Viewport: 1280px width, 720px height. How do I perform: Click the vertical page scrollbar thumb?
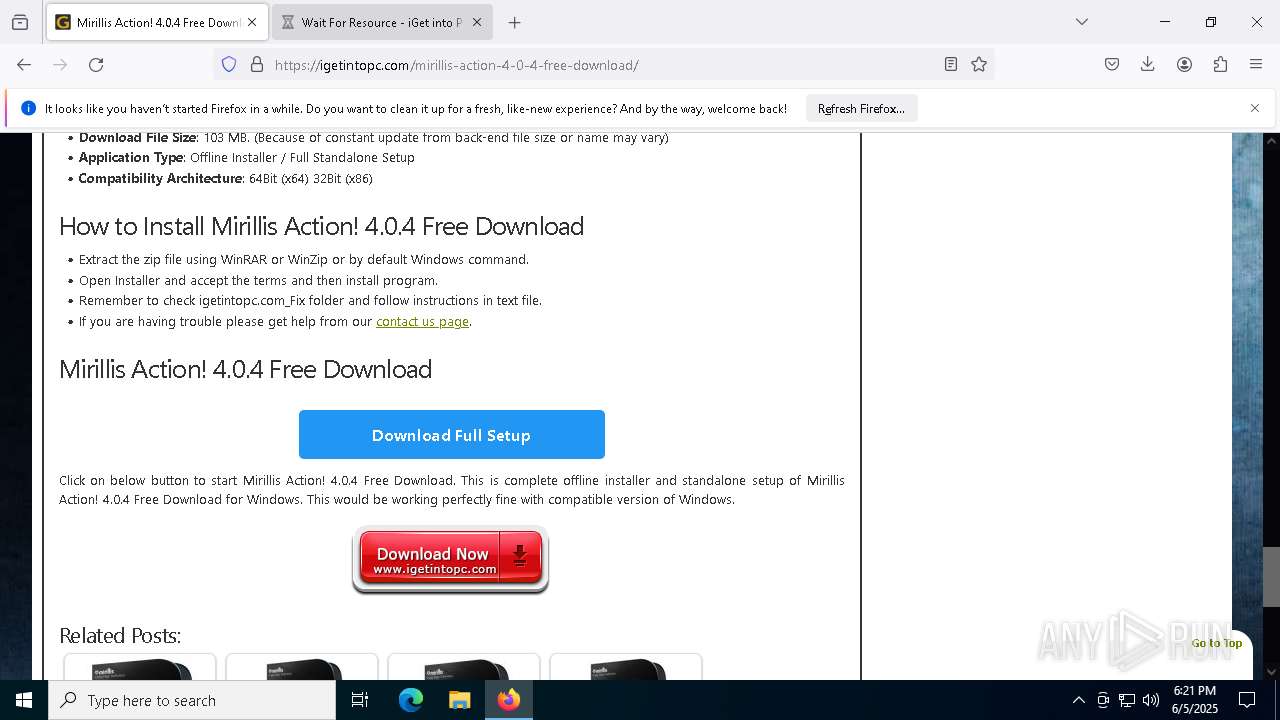pyautogui.click(x=1271, y=577)
